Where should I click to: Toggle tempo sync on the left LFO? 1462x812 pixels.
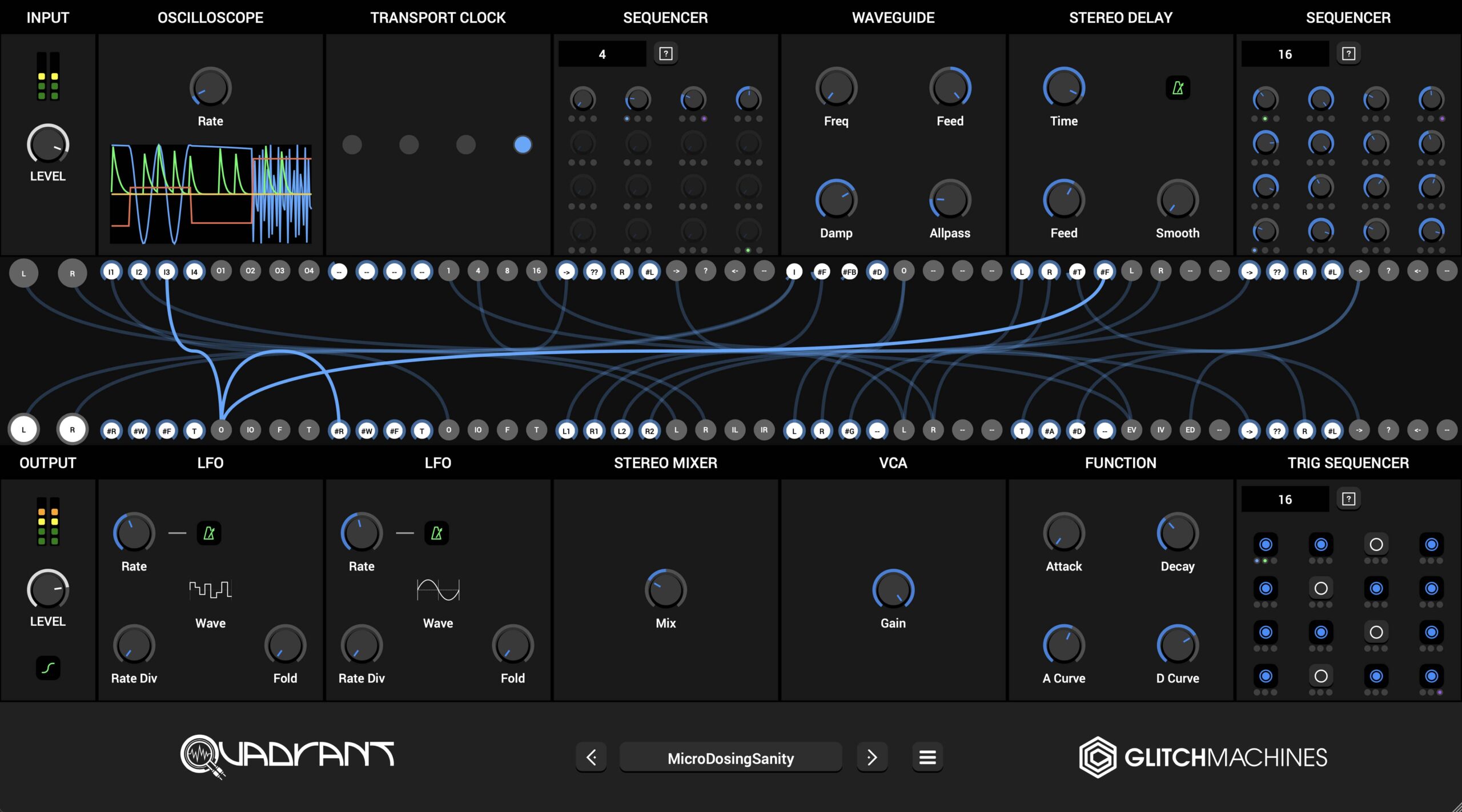[x=209, y=533]
